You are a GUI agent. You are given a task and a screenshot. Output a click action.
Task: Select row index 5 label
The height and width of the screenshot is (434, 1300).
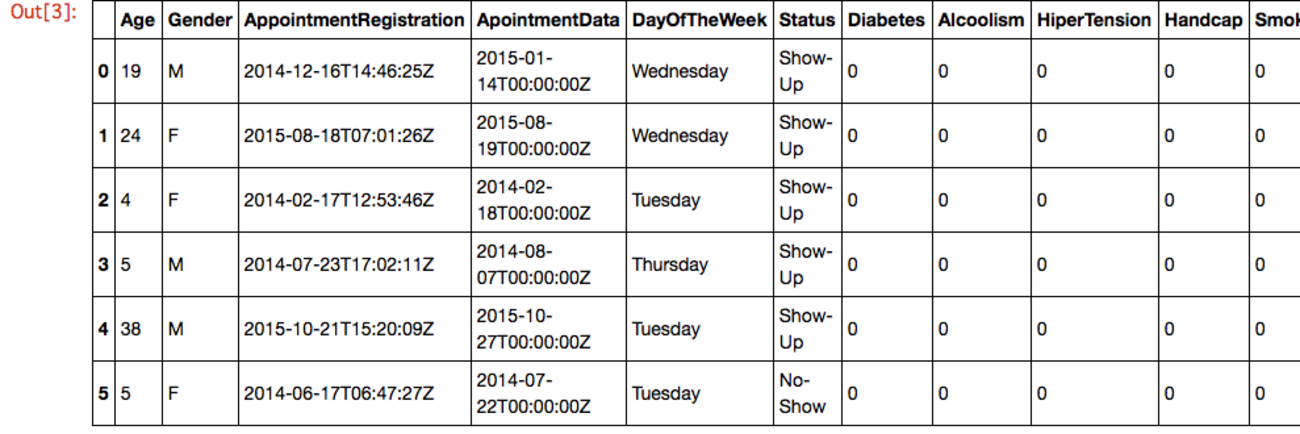coord(103,394)
